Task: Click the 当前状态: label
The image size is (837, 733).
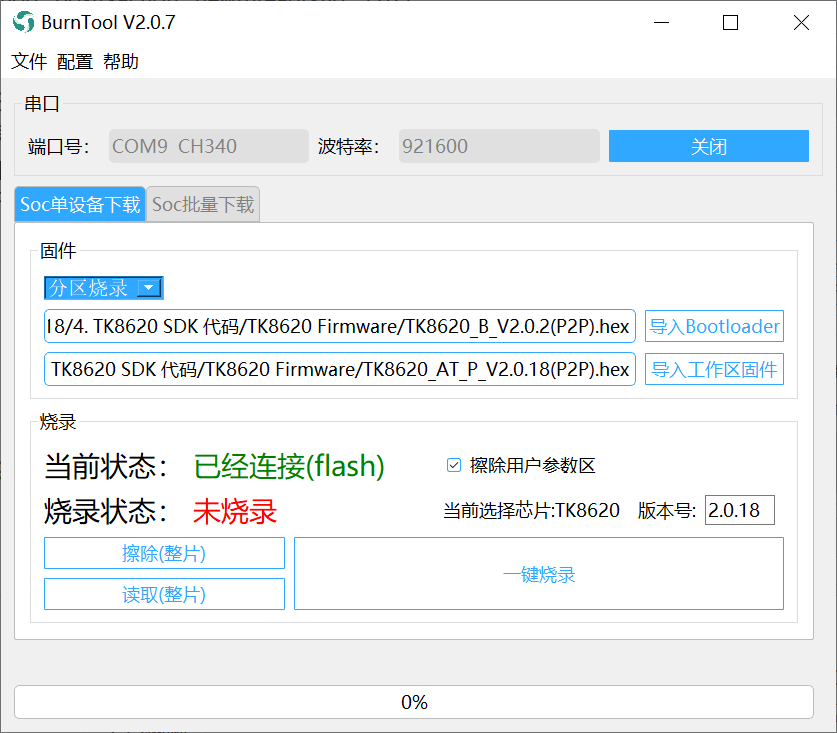Action: 106,467
